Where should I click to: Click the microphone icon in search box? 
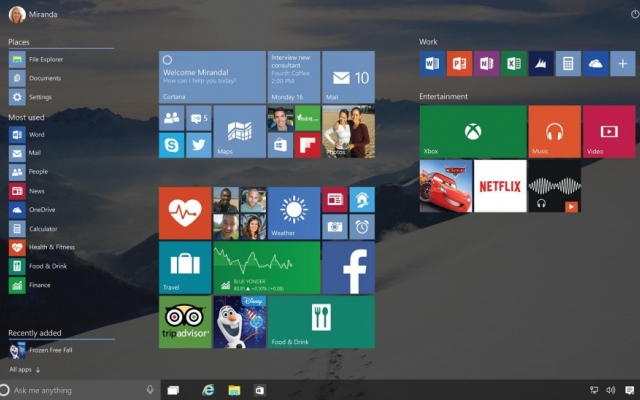(x=150, y=390)
